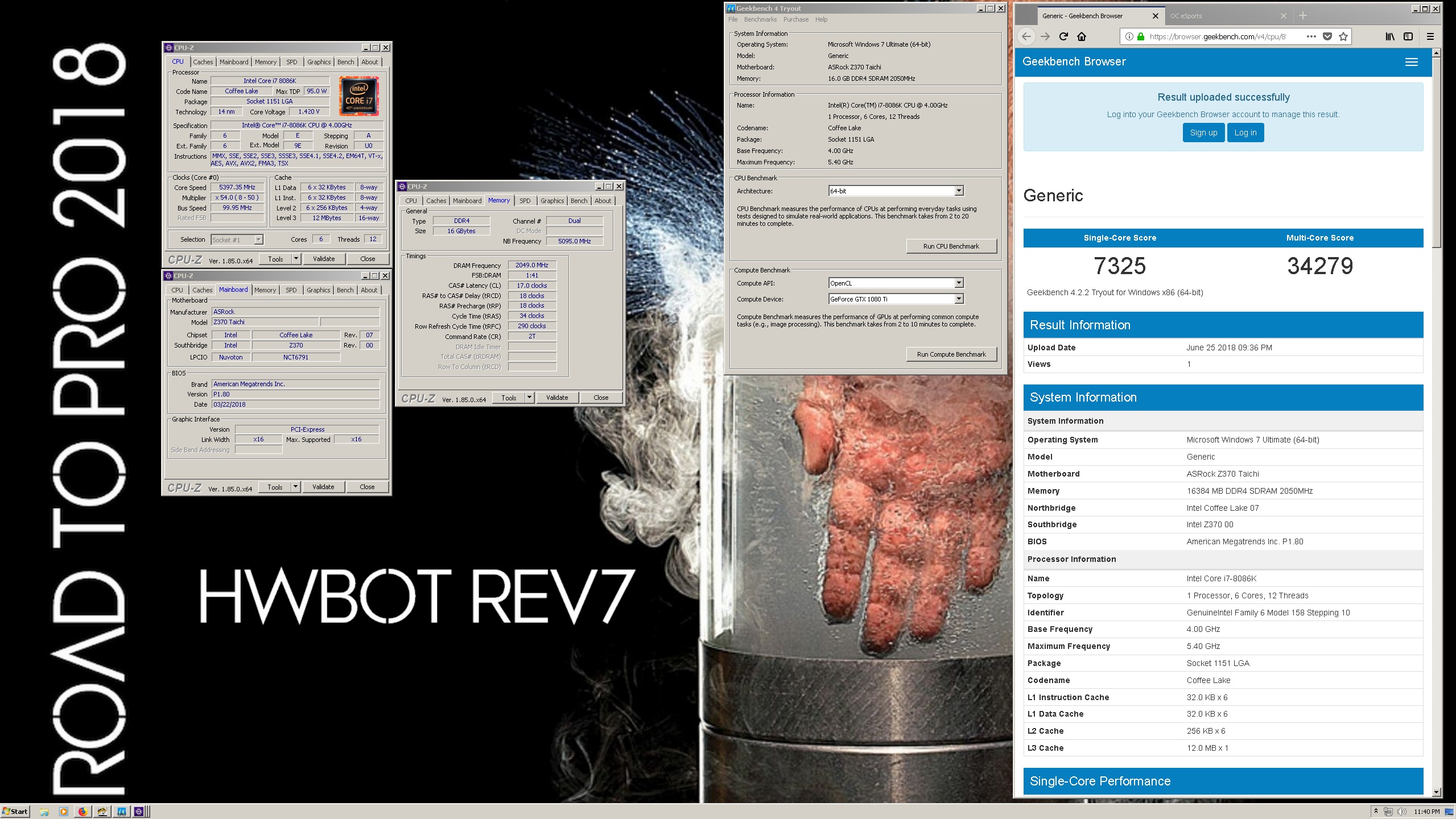
Task: Click Tools button in CPU-Z Memory window
Action: pyautogui.click(x=509, y=398)
